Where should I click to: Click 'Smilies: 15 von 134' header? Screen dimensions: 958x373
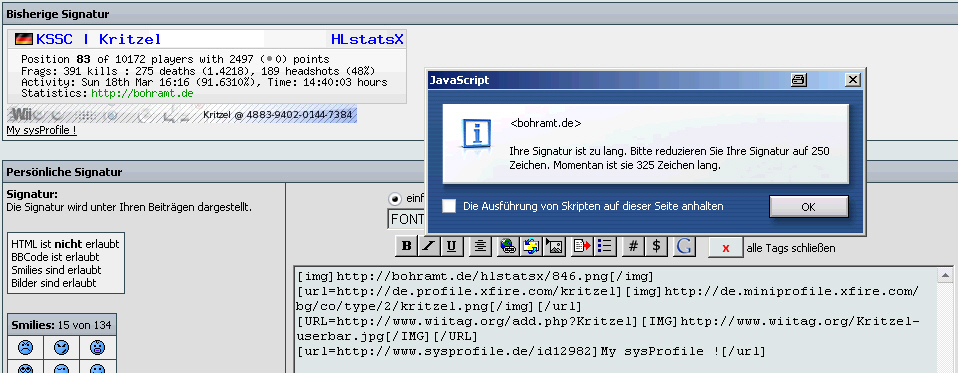tap(61, 325)
